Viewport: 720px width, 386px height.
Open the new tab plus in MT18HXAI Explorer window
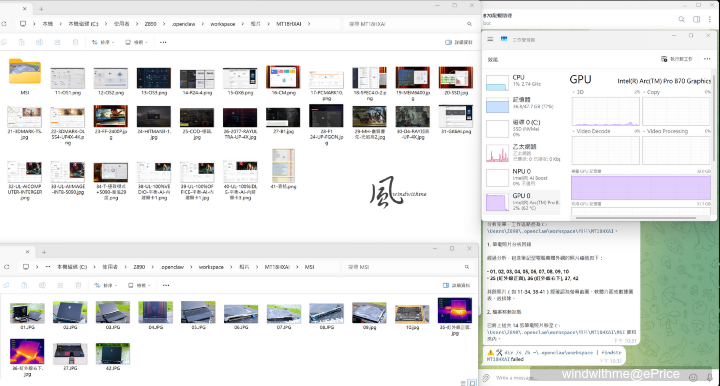click(x=41, y=9)
